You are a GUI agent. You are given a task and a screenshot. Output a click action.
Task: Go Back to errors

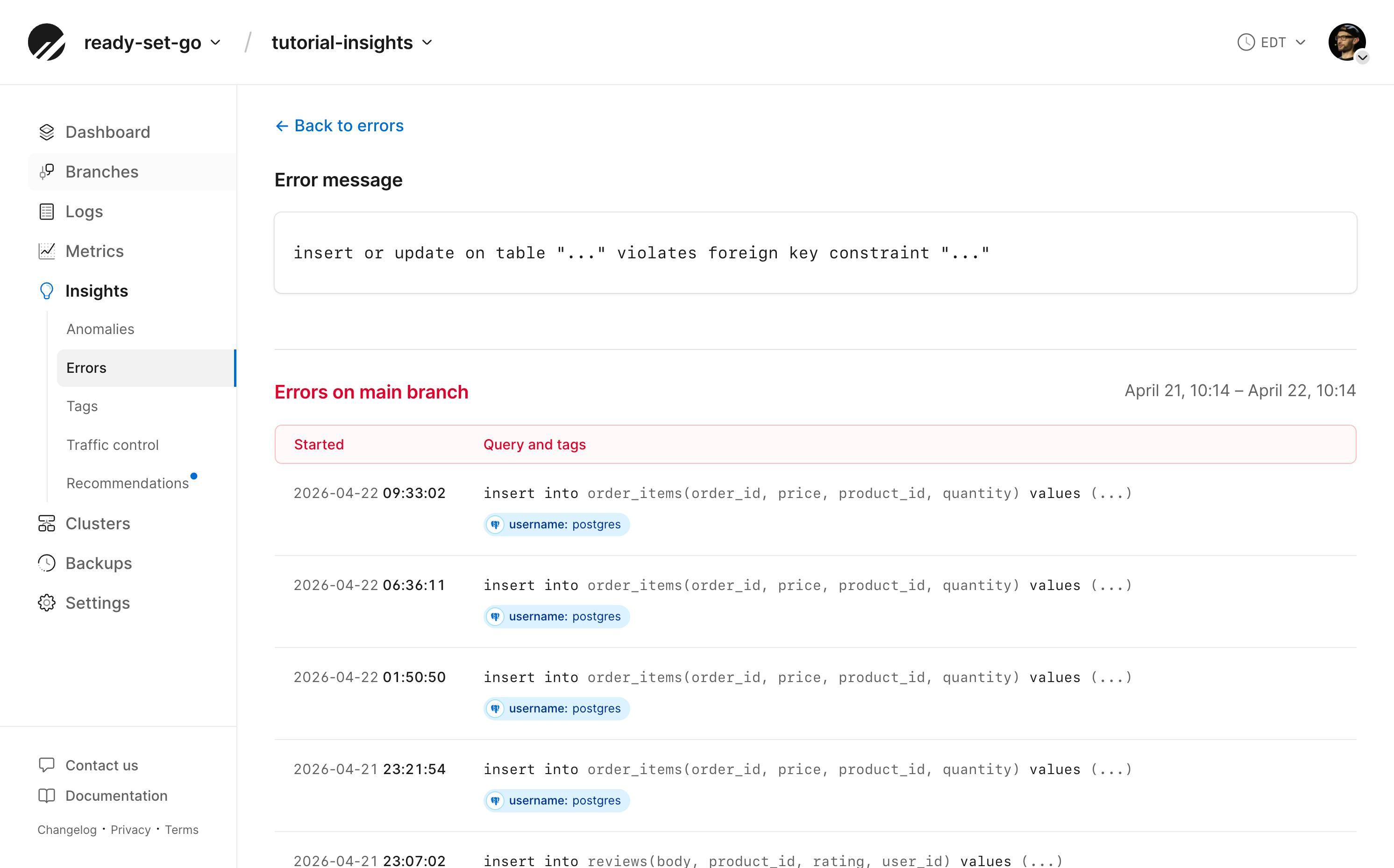click(339, 126)
